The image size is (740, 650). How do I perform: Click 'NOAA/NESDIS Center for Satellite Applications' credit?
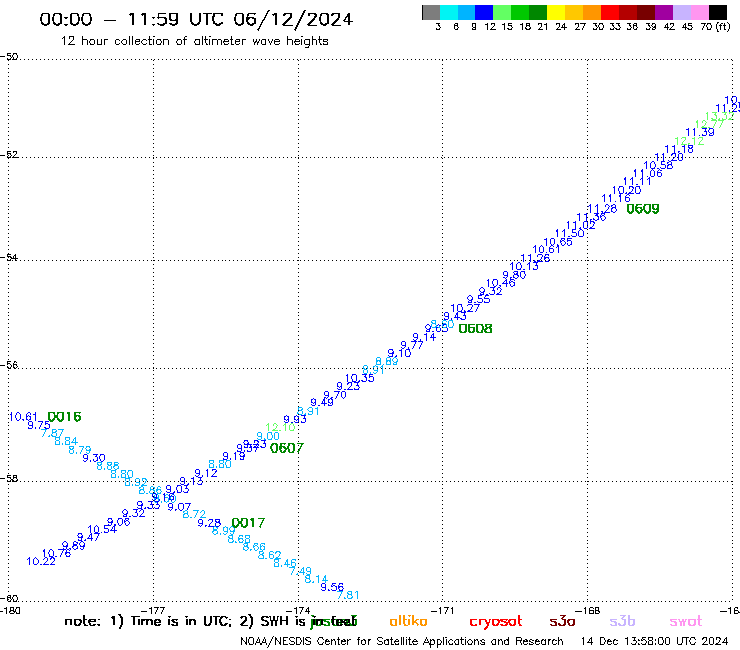point(362,642)
